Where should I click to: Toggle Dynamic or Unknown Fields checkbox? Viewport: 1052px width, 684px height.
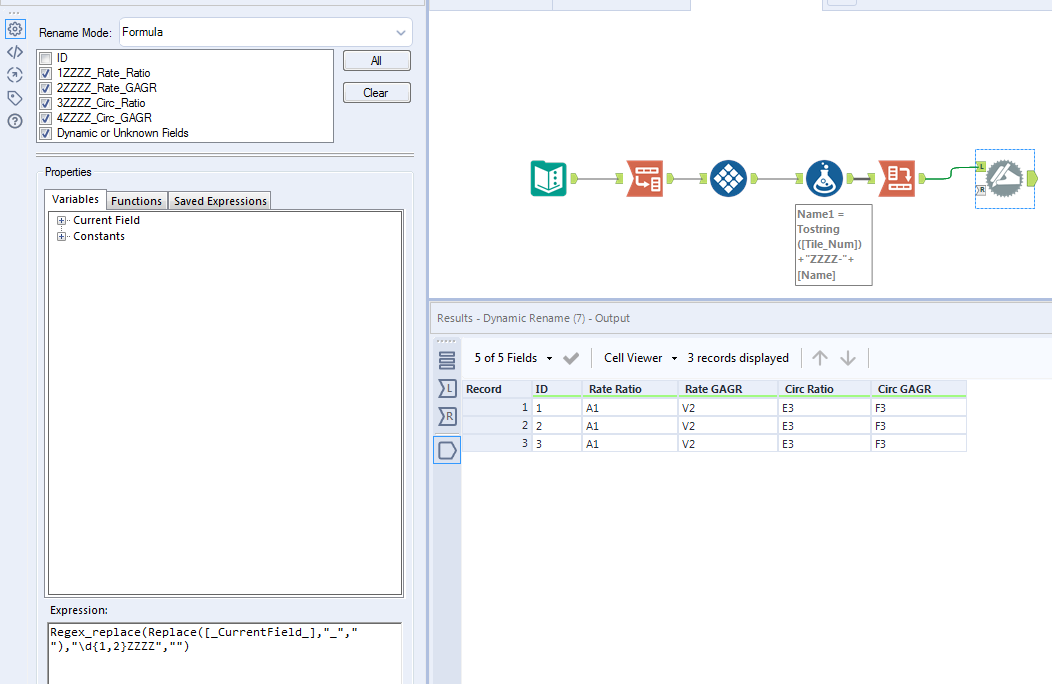click(45, 132)
